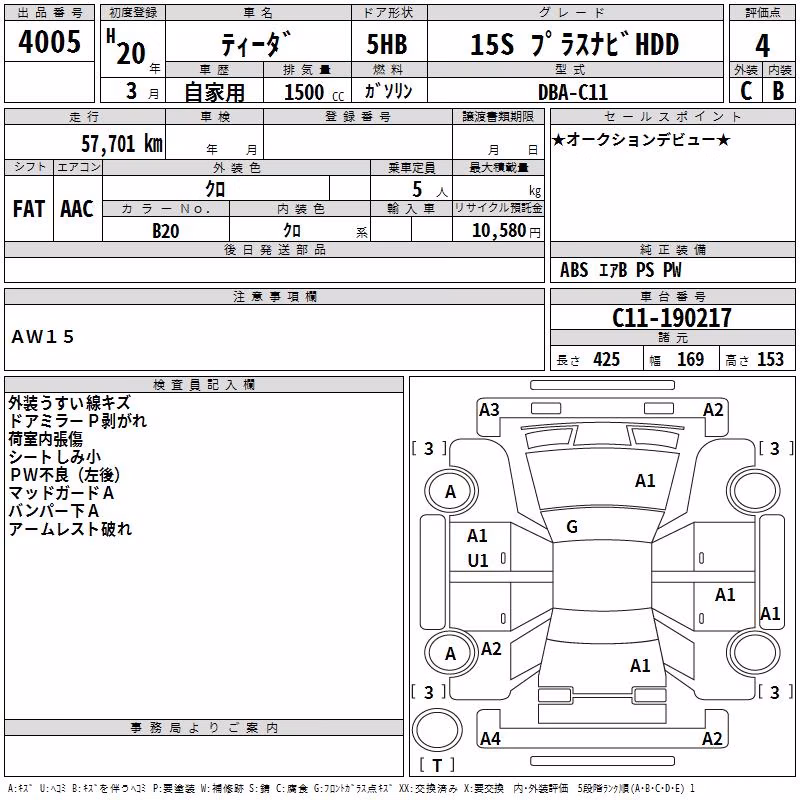Click the G mark on the windshield

tap(572, 527)
